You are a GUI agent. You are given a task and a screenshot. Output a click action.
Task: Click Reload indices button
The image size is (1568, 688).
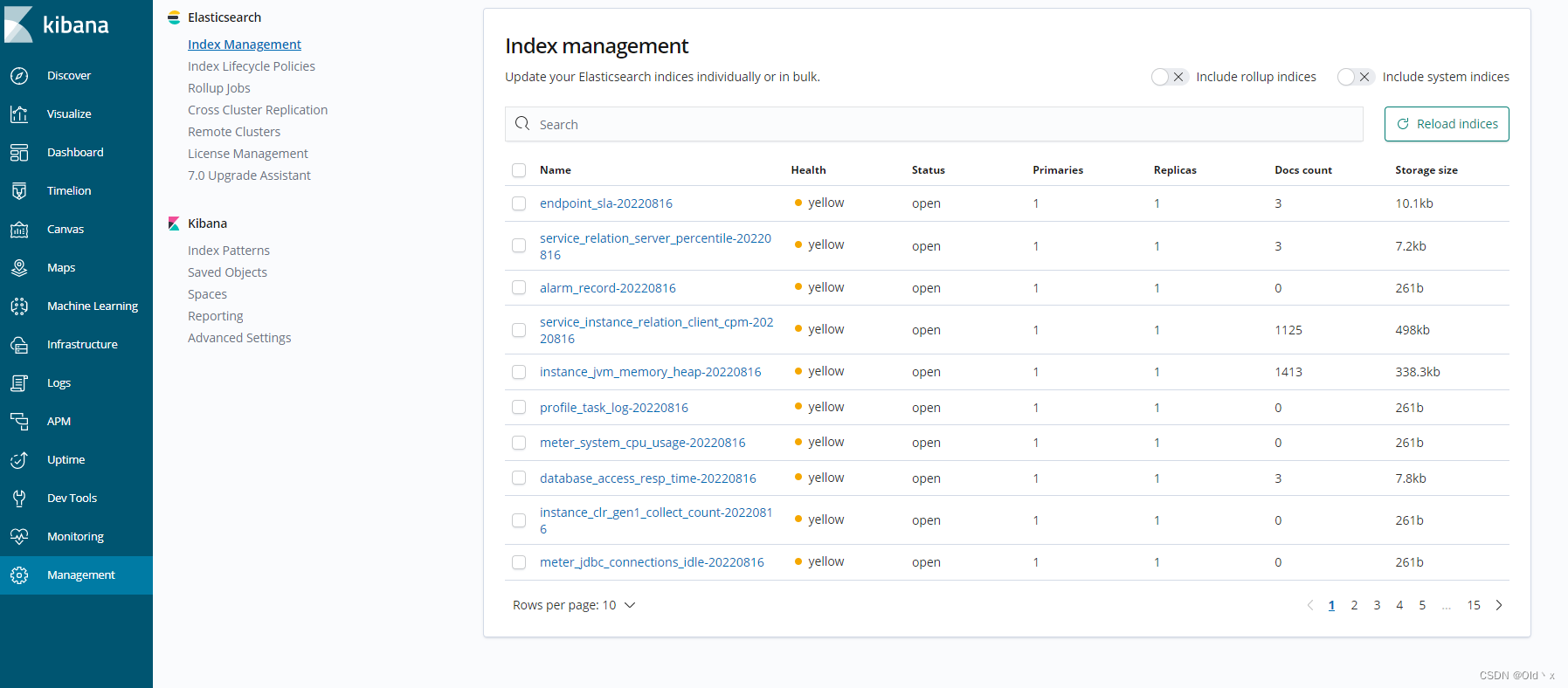[x=1447, y=124]
